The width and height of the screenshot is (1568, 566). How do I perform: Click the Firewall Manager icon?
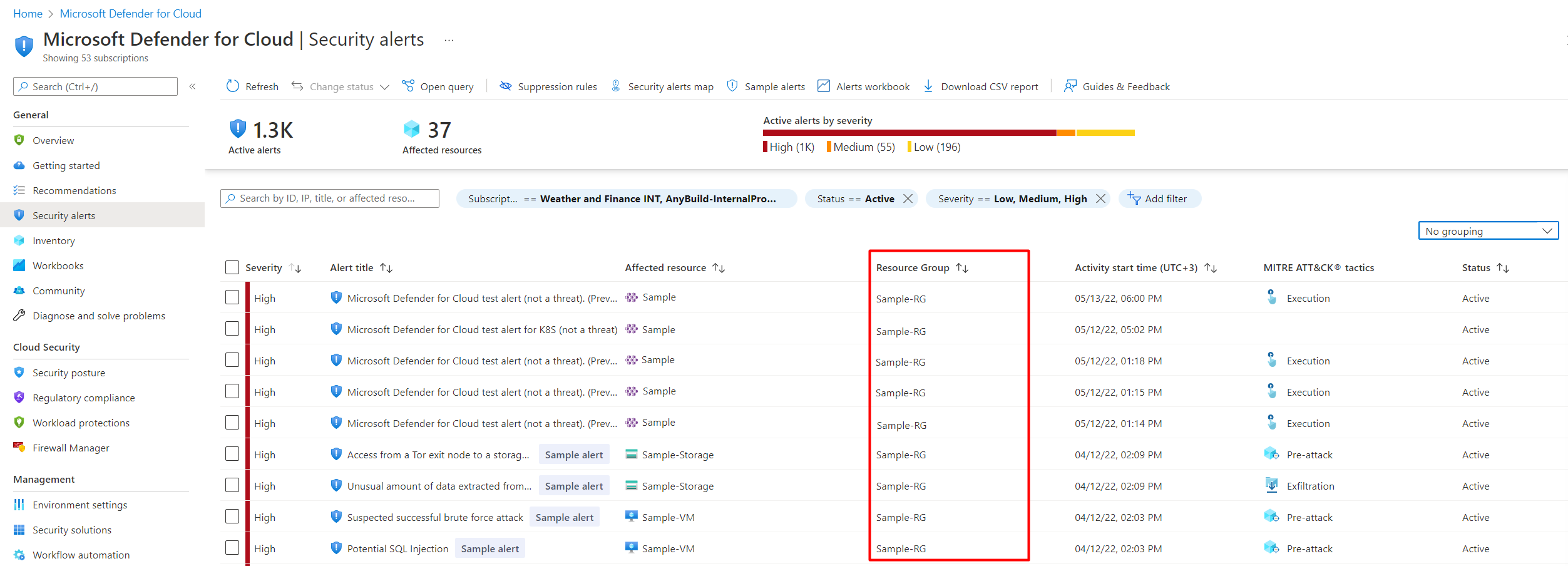click(x=19, y=448)
